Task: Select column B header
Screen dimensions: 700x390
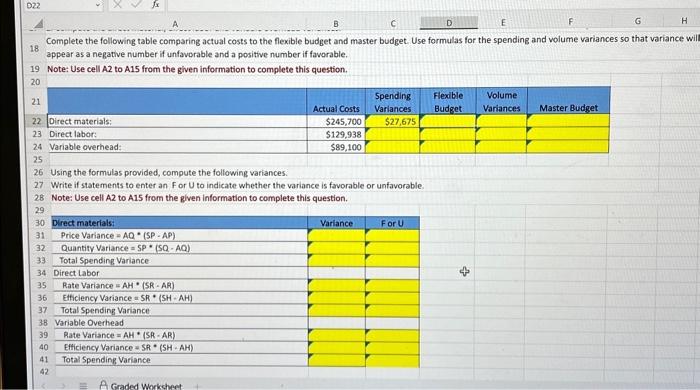Action: [x=336, y=23]
